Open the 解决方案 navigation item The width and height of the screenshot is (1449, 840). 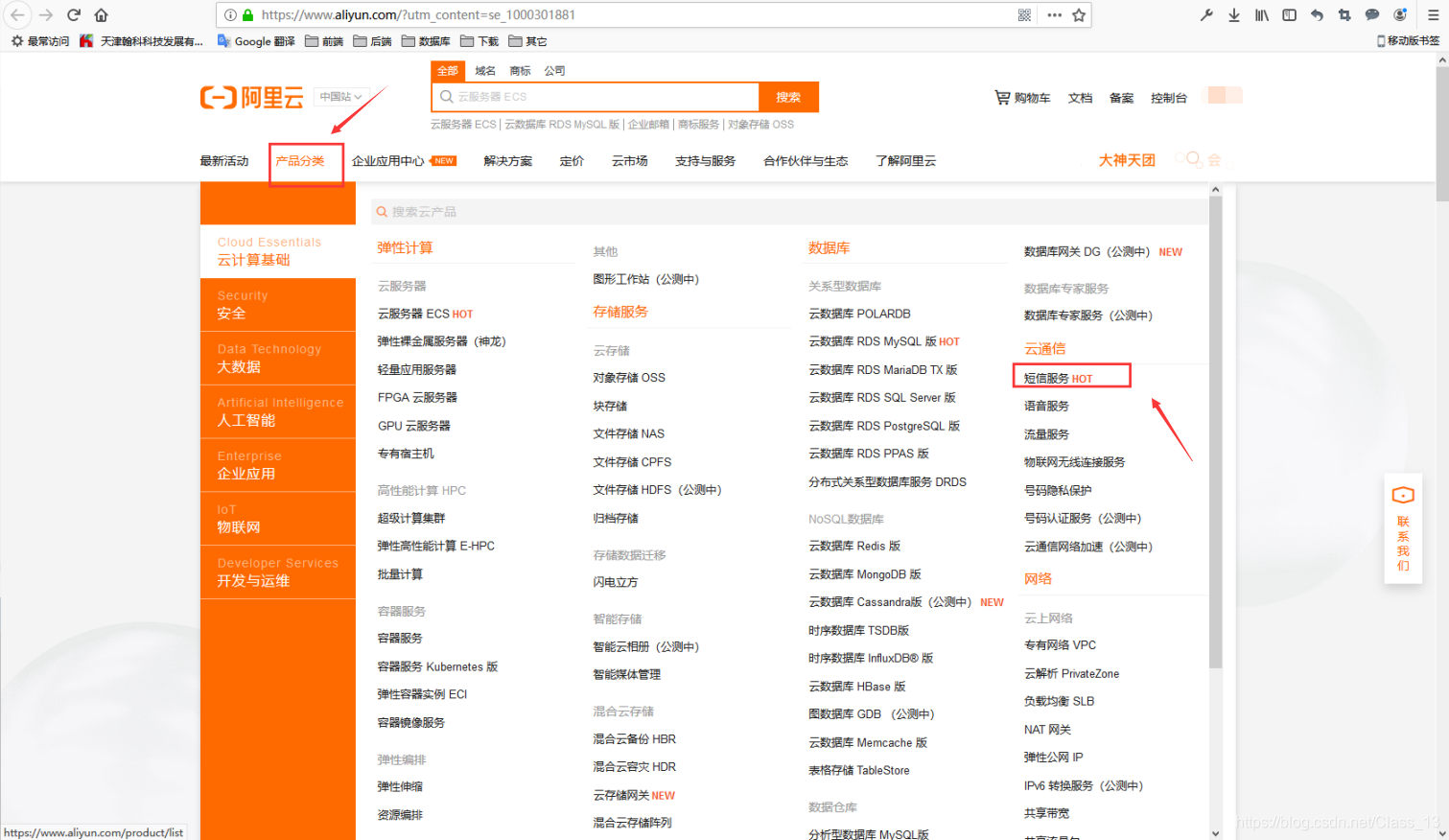[x=508, y=161]
